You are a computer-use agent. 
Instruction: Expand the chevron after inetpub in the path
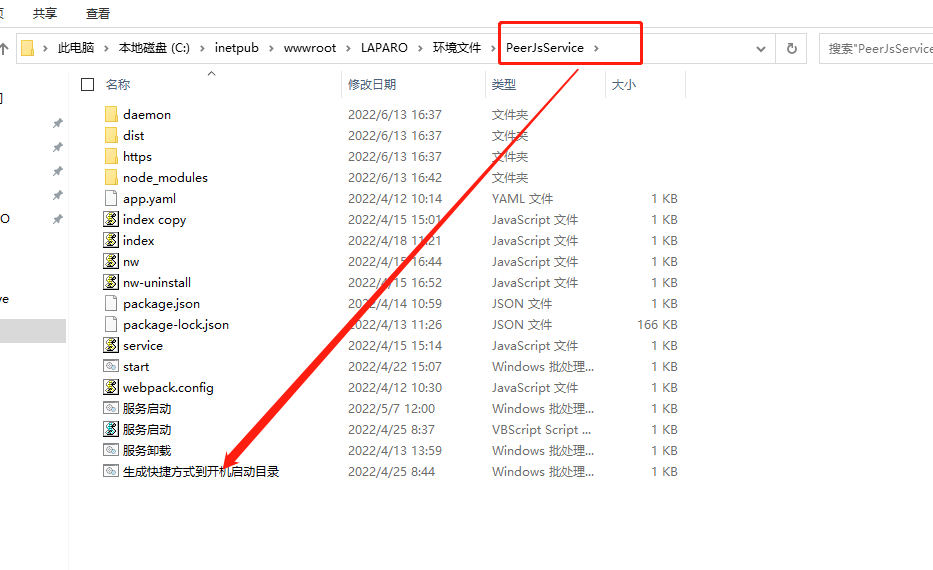pos(271,48)
